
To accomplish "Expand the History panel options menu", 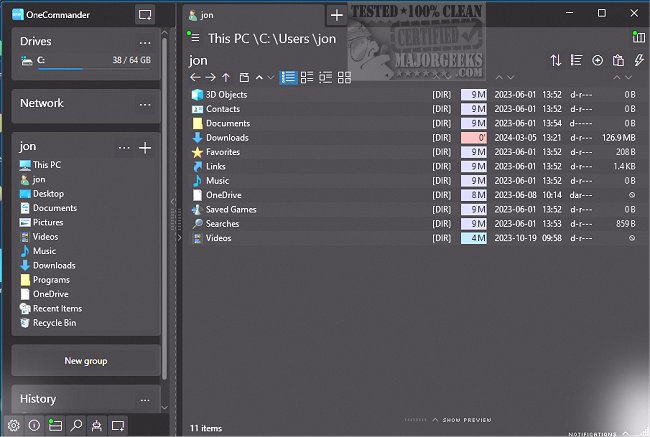I will [x=145, y=400].
